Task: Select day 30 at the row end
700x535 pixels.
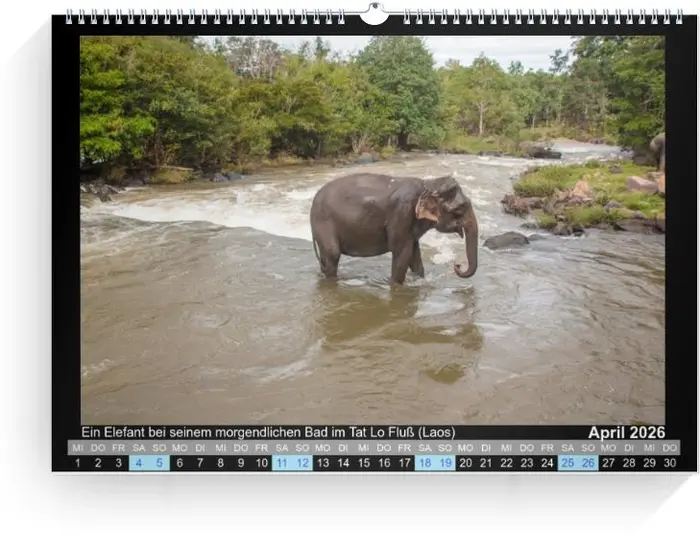Action: [670, 463]
